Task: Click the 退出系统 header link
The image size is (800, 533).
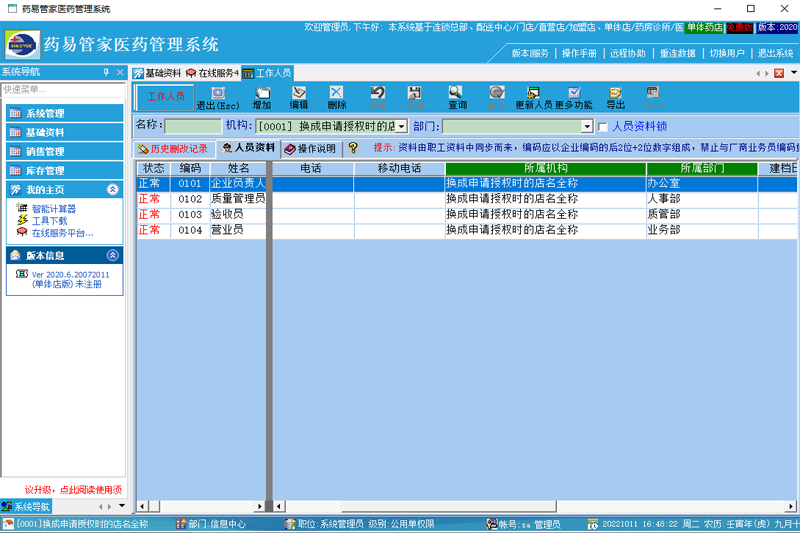Action: 776,54
